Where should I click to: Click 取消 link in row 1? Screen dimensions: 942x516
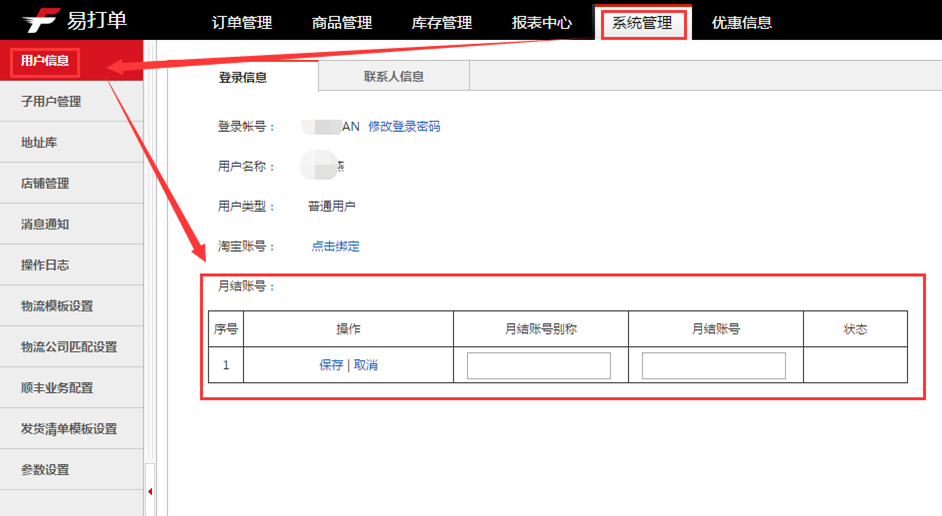point(366,365)
